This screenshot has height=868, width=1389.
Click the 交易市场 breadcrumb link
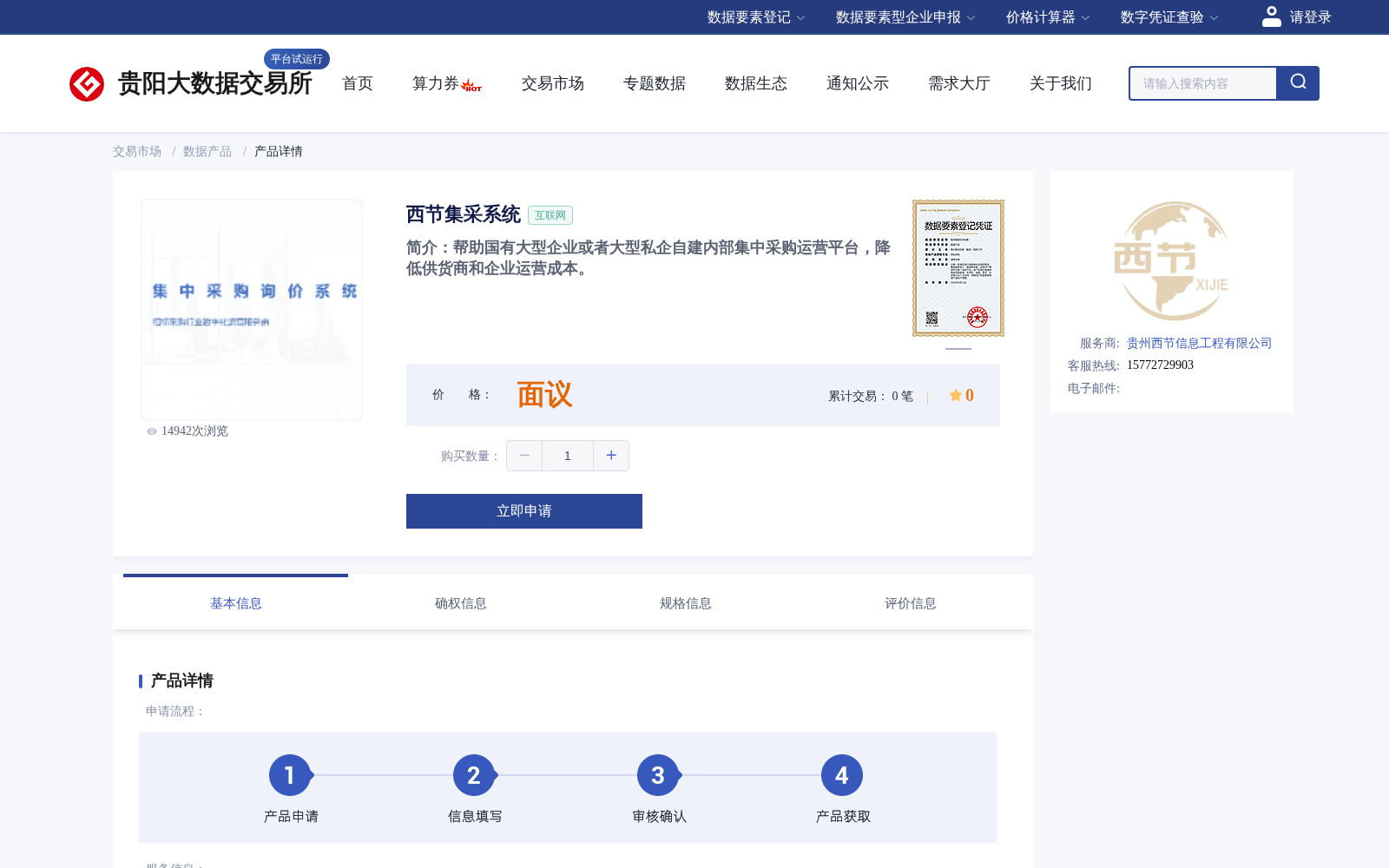[137, 152]
